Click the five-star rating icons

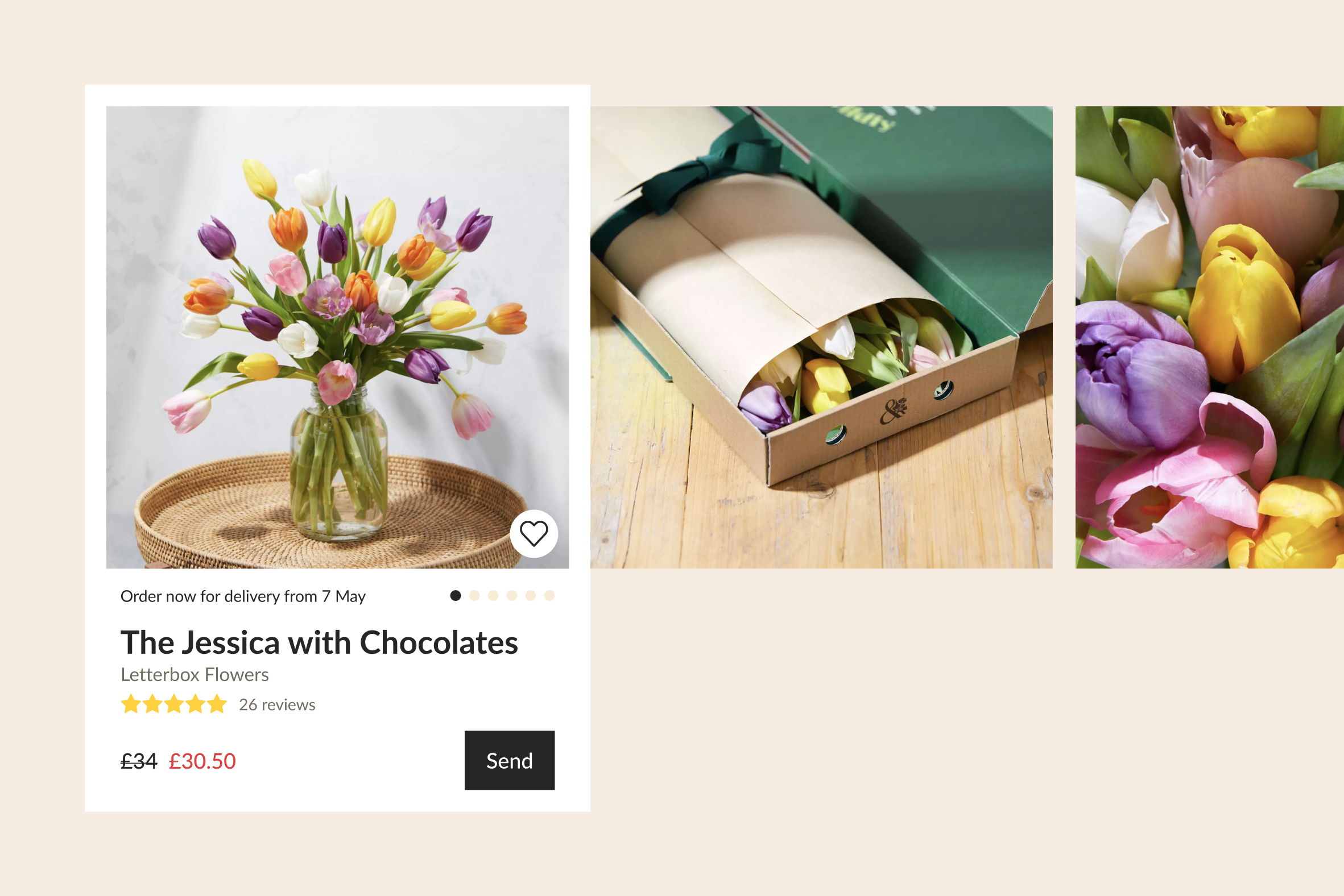point(174,703)
